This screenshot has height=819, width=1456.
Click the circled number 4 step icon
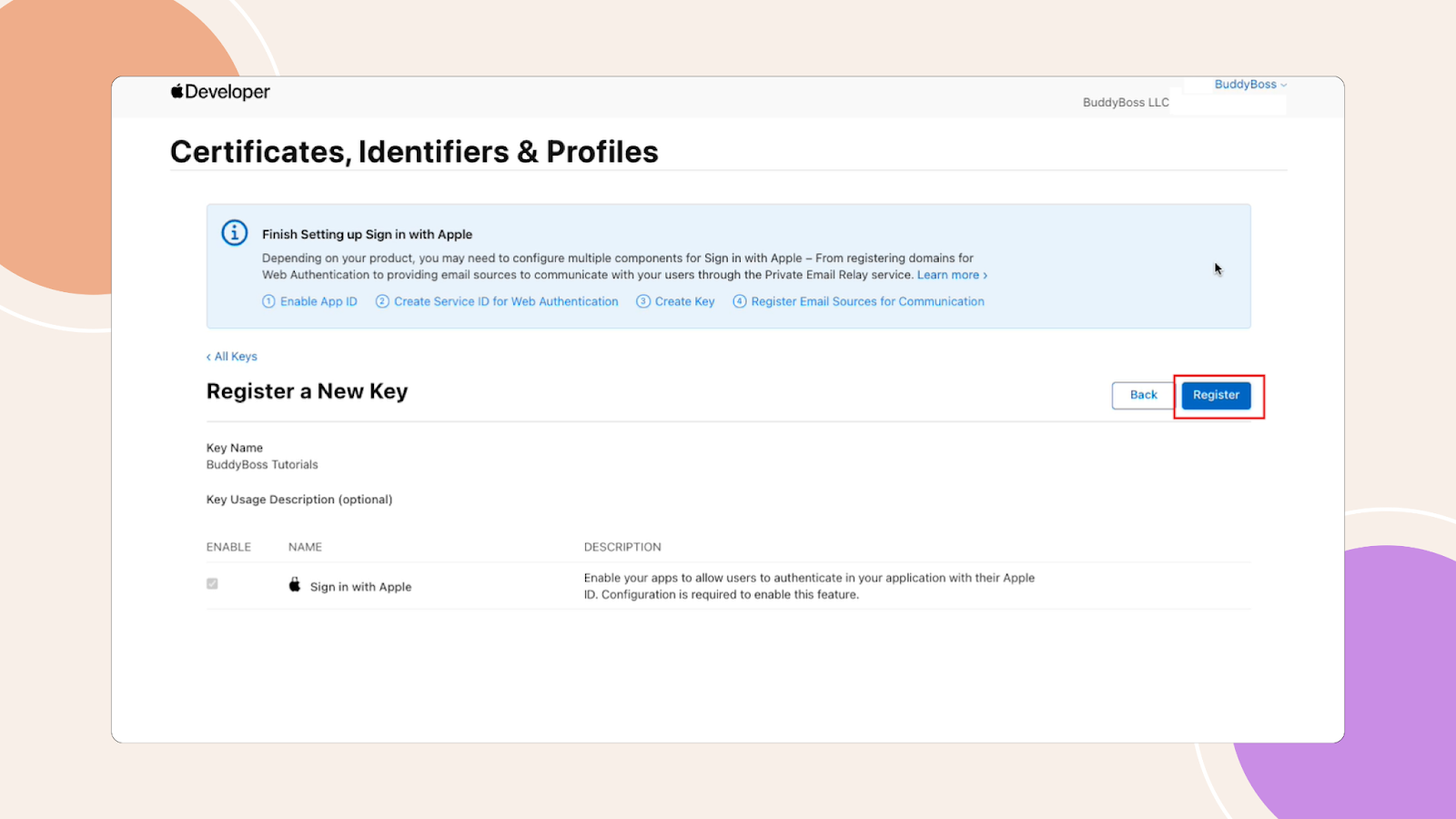739,301
